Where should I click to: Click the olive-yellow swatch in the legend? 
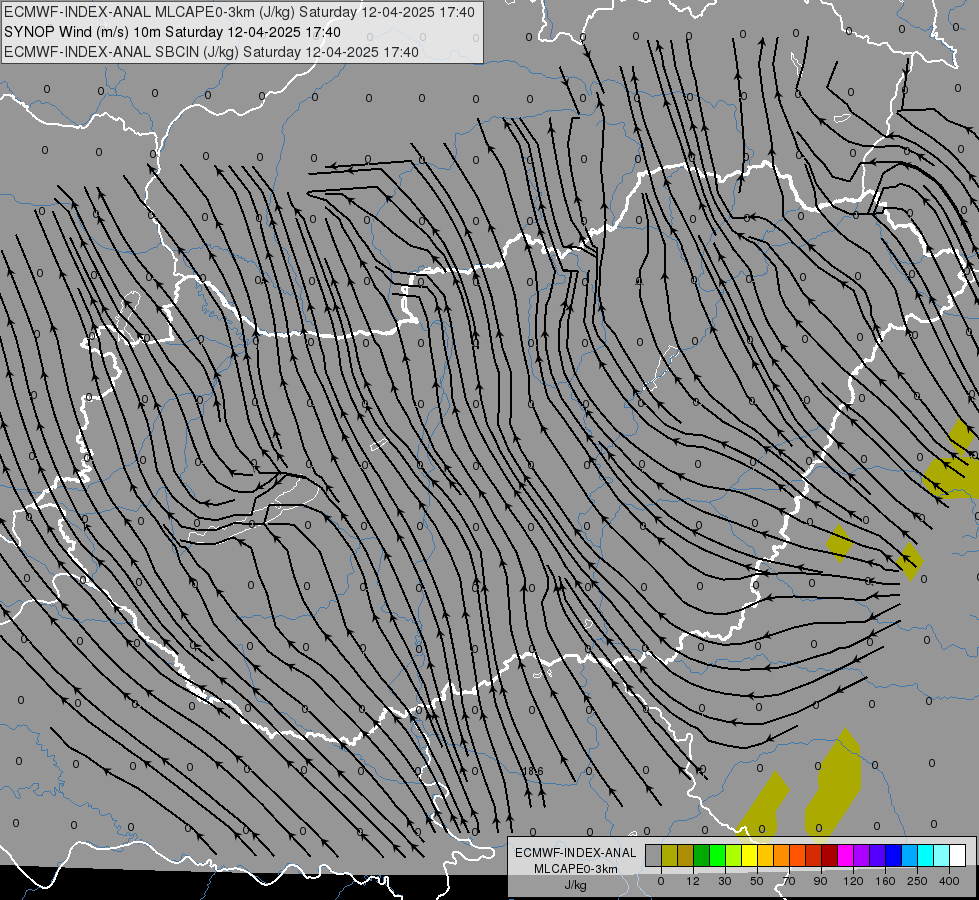pos(669,856)
